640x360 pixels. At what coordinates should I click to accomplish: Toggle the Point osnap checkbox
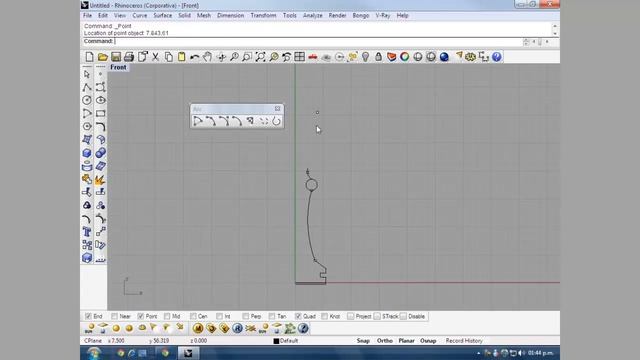click(x=140, y=316)
